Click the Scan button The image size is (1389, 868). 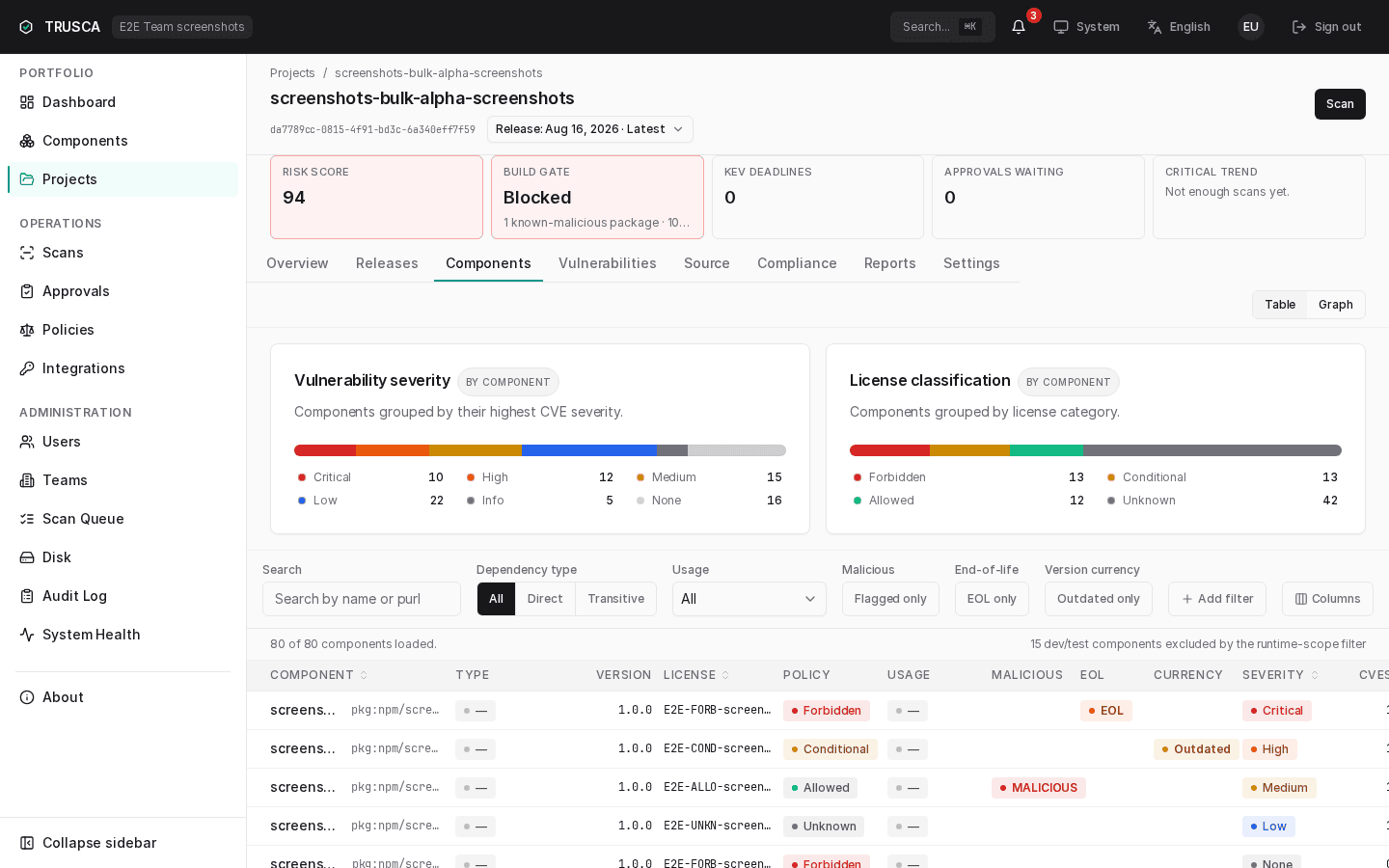1340,104
